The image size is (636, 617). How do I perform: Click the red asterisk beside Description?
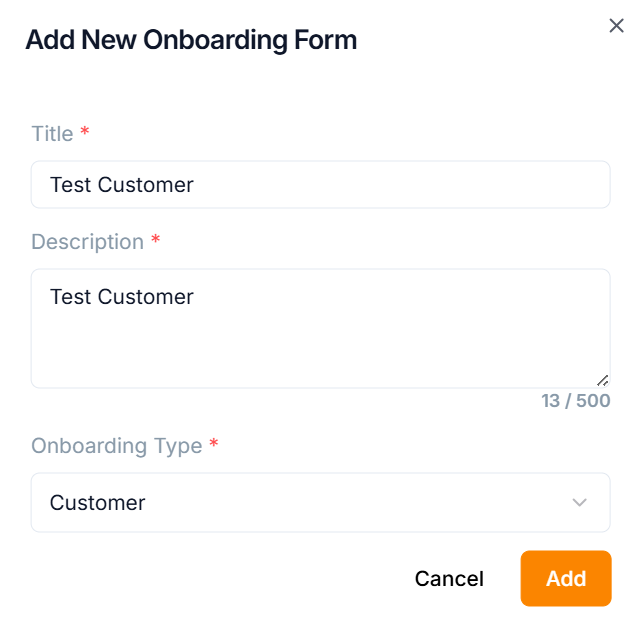[x=155, y=240]
